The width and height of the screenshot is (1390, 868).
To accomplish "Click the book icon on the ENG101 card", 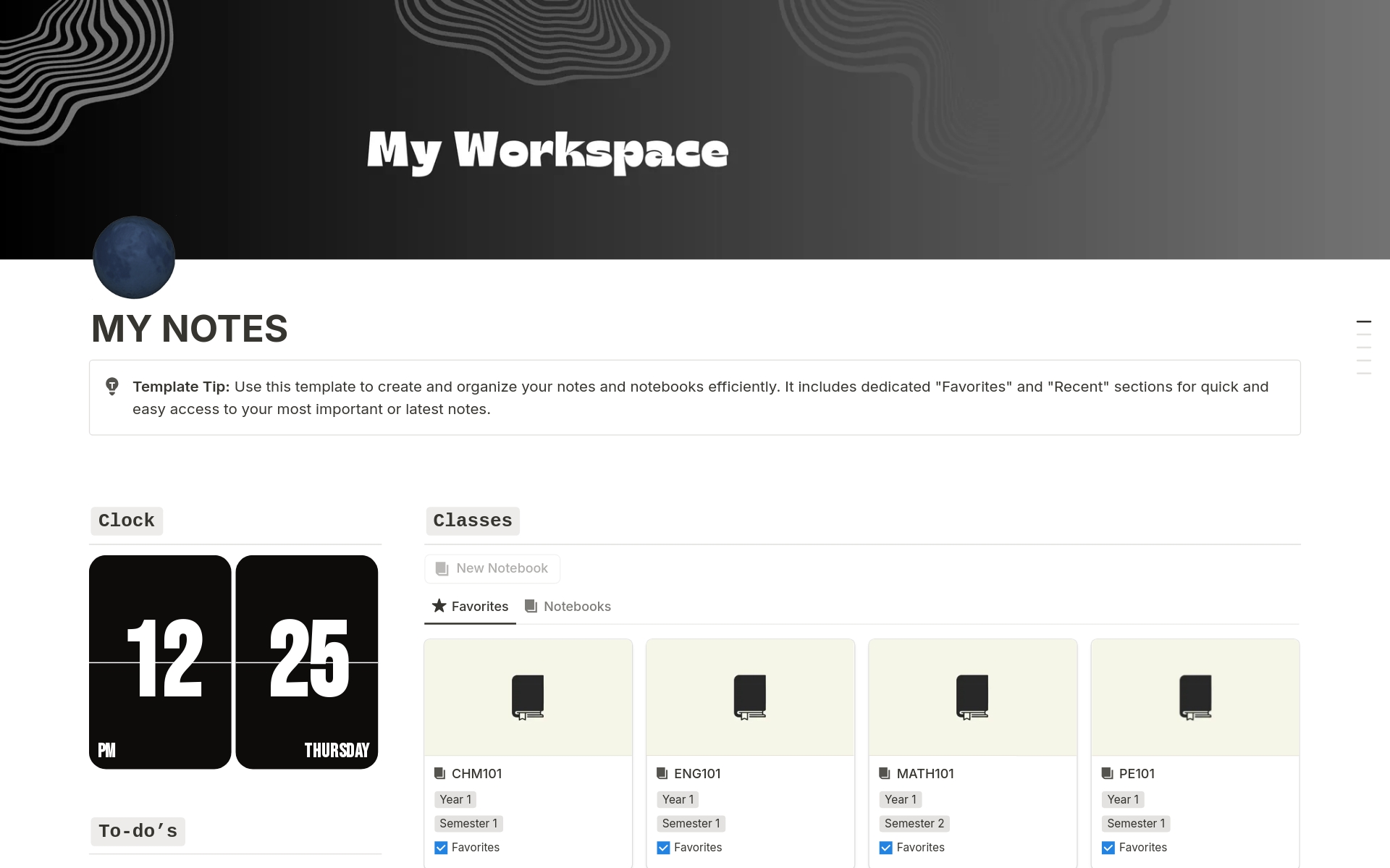I will pyautogui.click(x=750, y=696).
